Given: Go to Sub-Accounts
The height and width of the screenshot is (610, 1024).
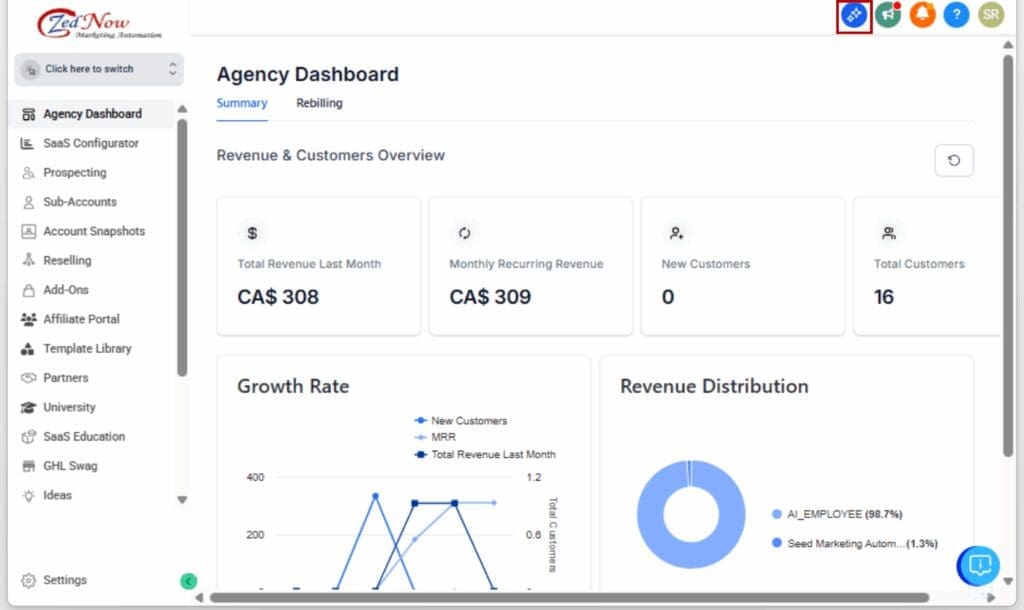Looking at the screenshot, I should 80,202.
